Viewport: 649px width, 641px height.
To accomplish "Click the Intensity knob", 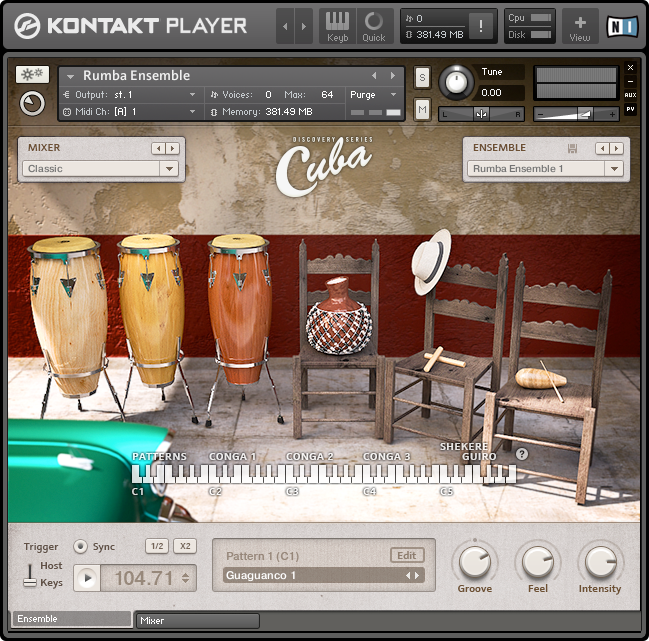I will click(x=600, y=562).
